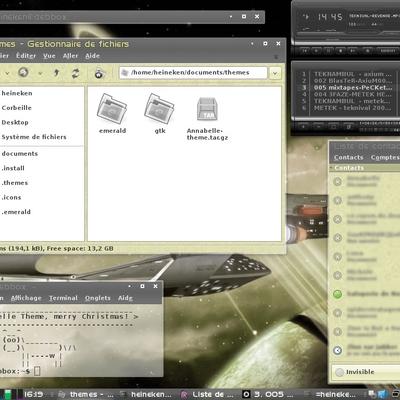
Task: Open Desktop in the sidebar
Action: coord(15,122)
